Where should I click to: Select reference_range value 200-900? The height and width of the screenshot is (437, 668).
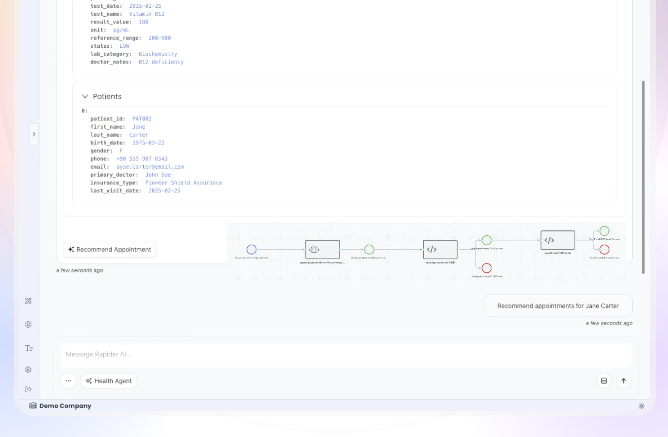(x=160, y=38)
